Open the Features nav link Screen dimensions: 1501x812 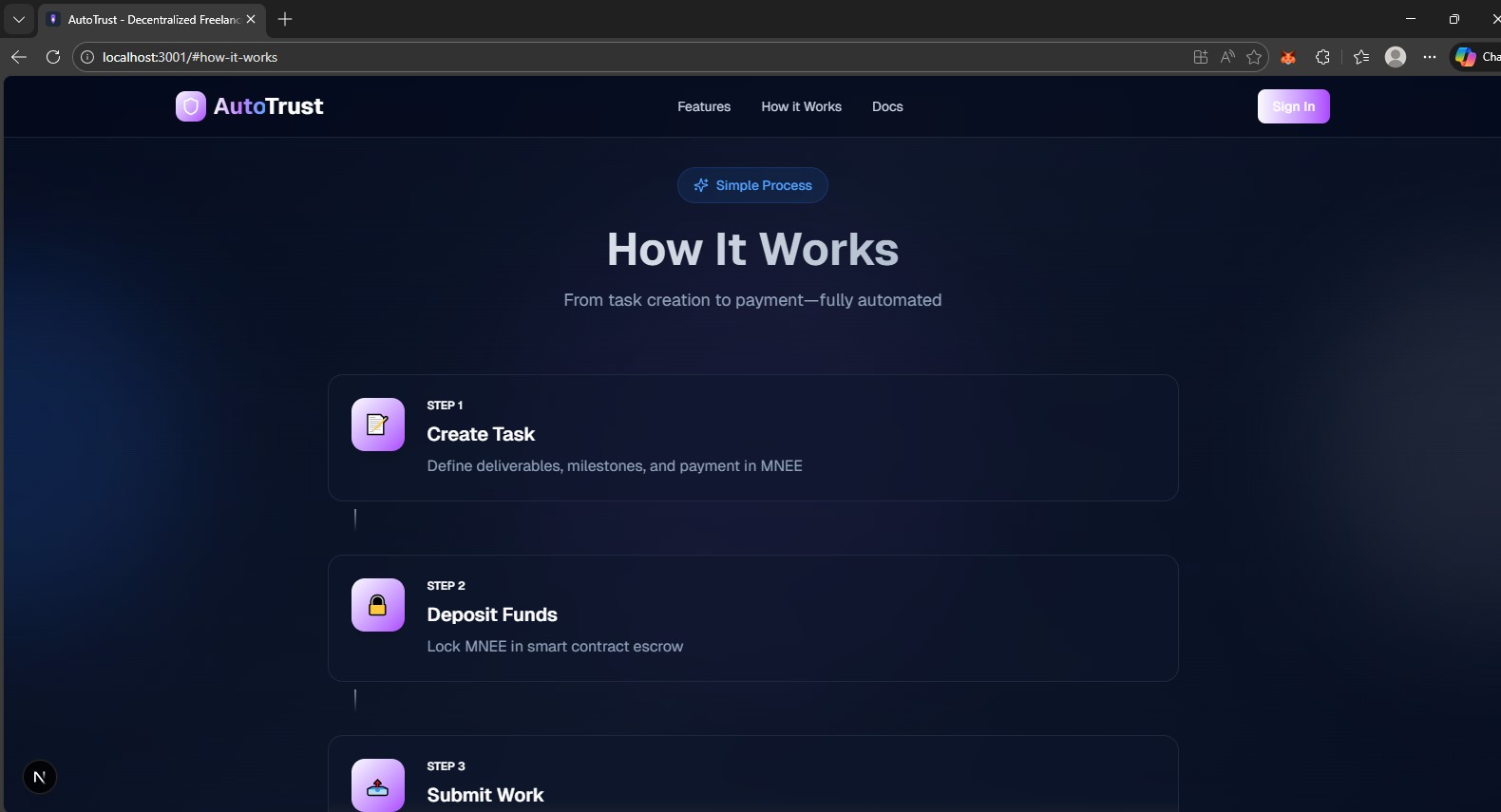[704, 106]
